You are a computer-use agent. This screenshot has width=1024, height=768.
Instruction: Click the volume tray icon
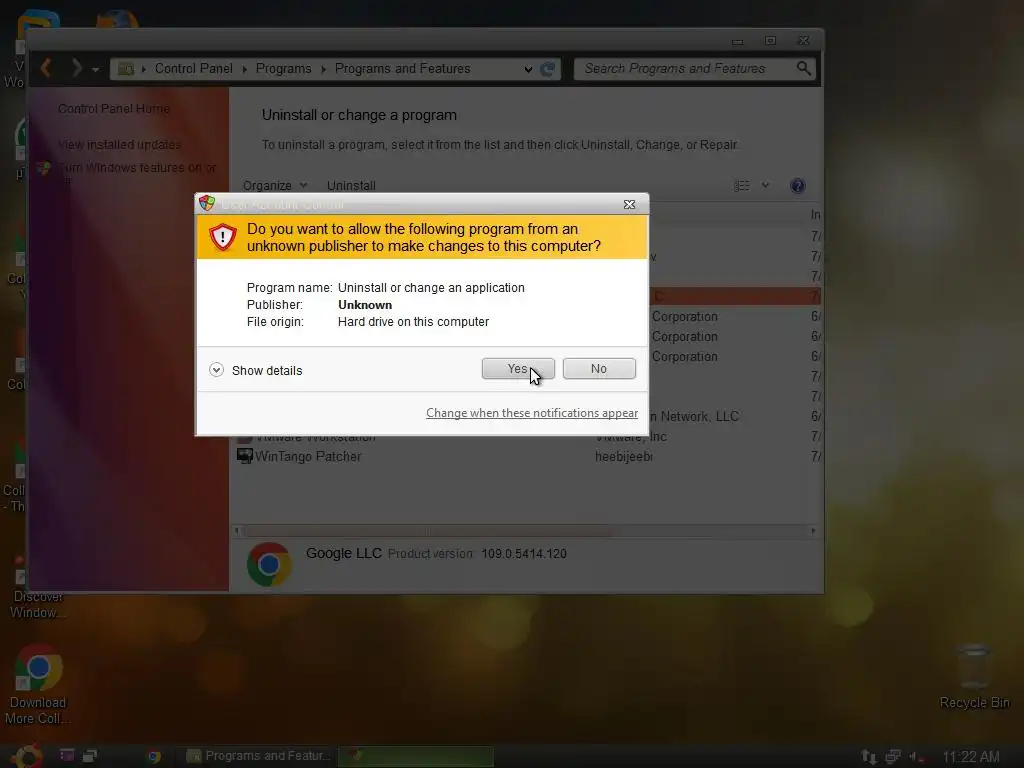pos(916,756)
